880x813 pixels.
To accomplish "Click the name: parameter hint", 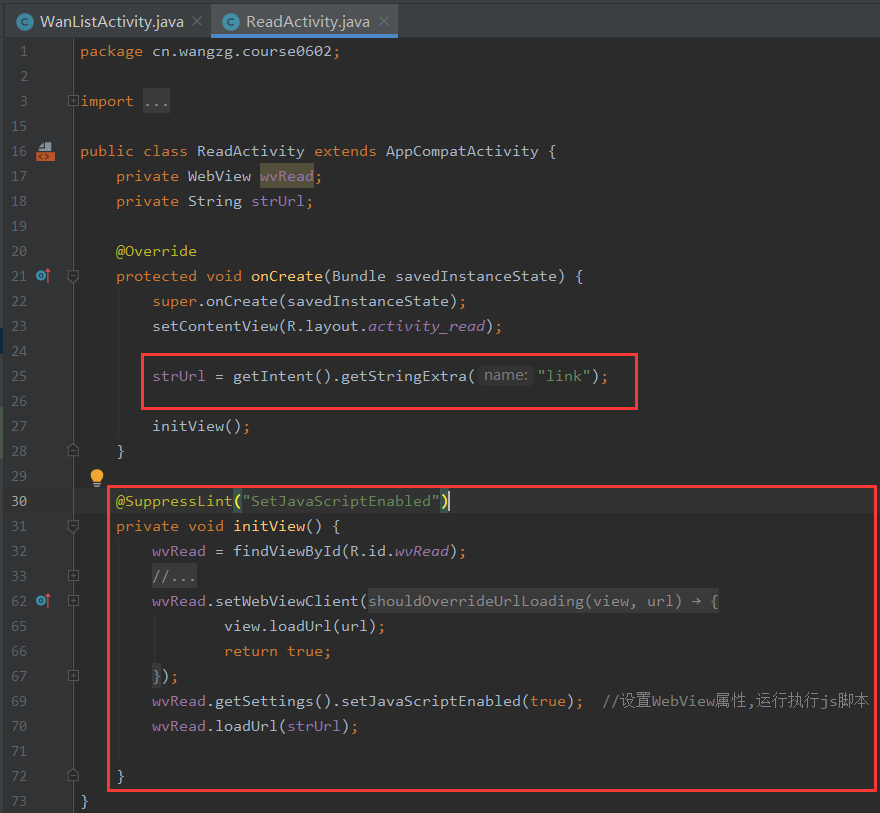I will tap(506, 375).
